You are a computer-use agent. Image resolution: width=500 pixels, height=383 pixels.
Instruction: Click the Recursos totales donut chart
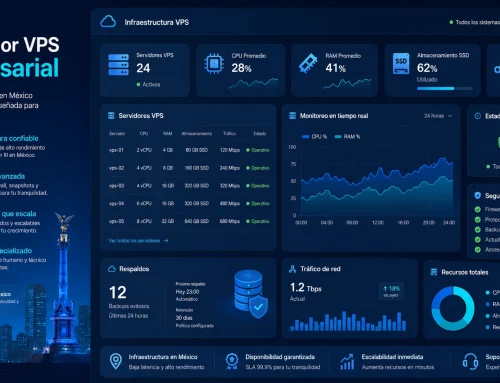tap(453, 308)
